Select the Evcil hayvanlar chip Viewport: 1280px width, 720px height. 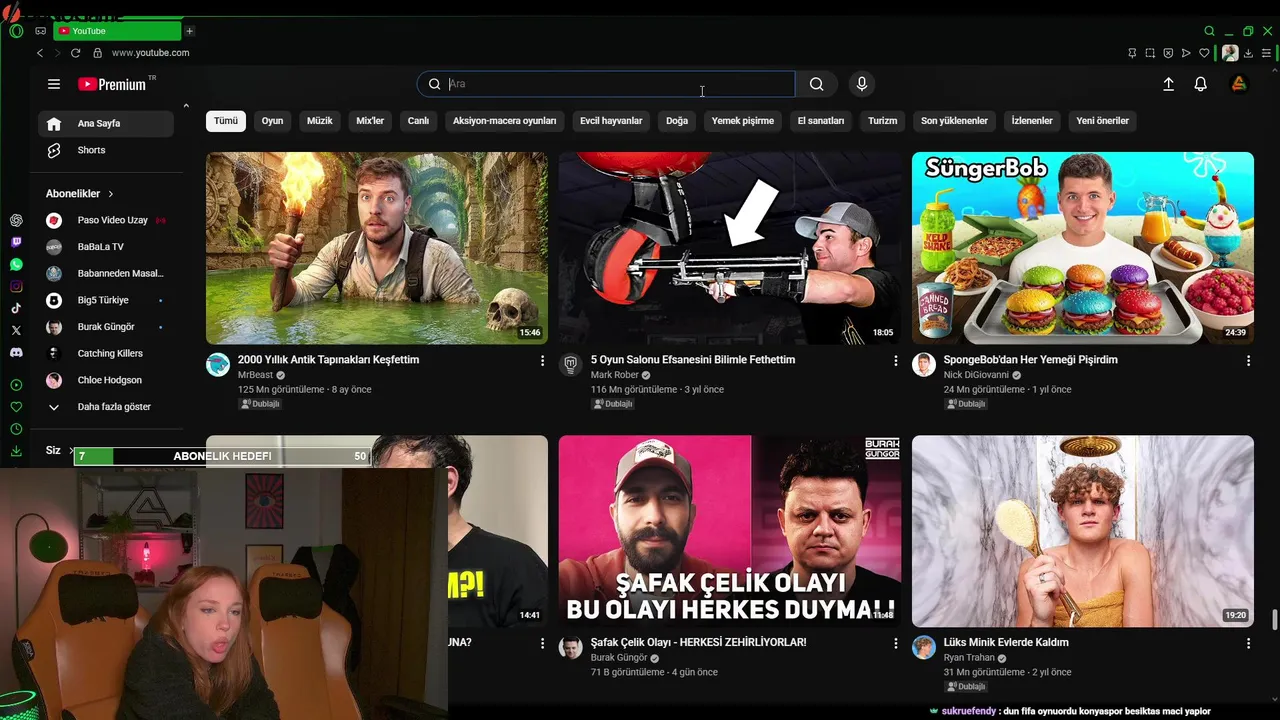[x=611, y=121]
